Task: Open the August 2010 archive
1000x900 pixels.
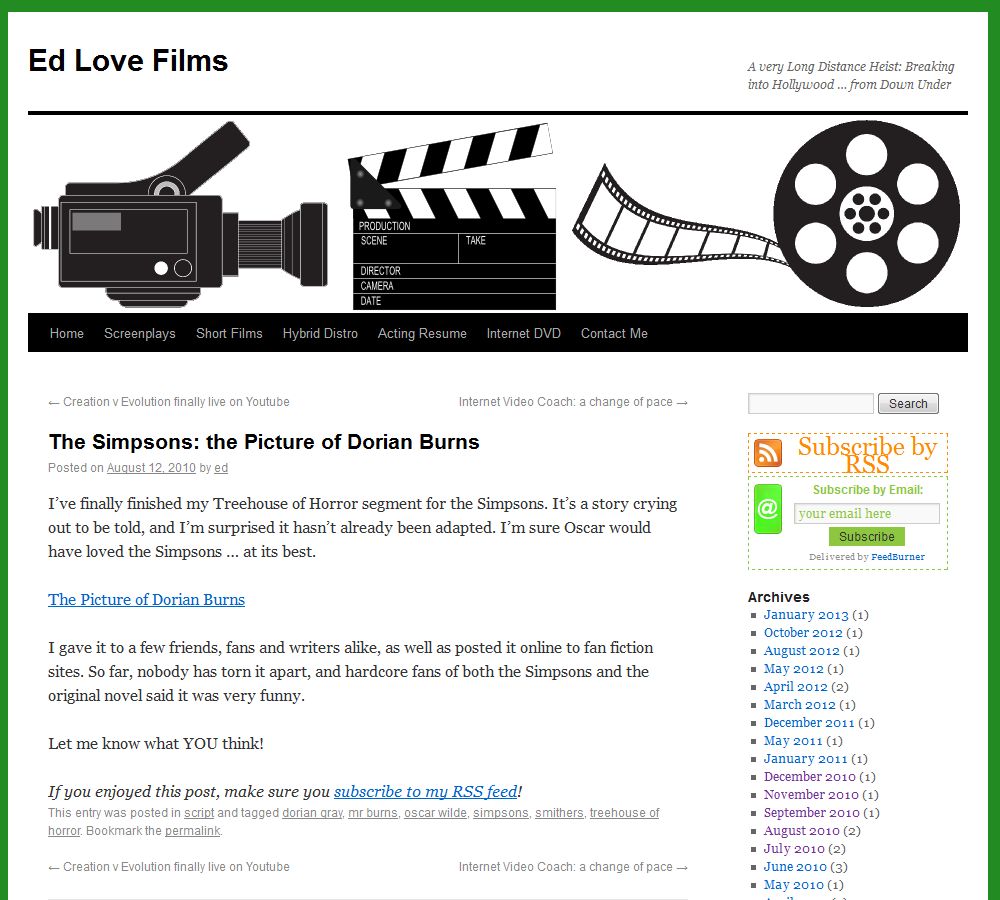Action: tap(802, 830)
